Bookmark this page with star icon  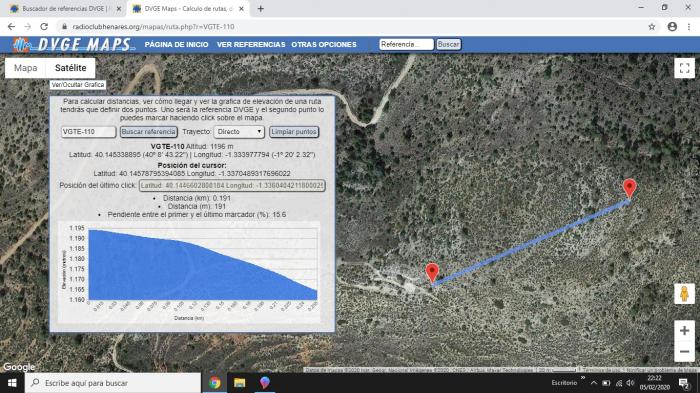pos(652,27)
